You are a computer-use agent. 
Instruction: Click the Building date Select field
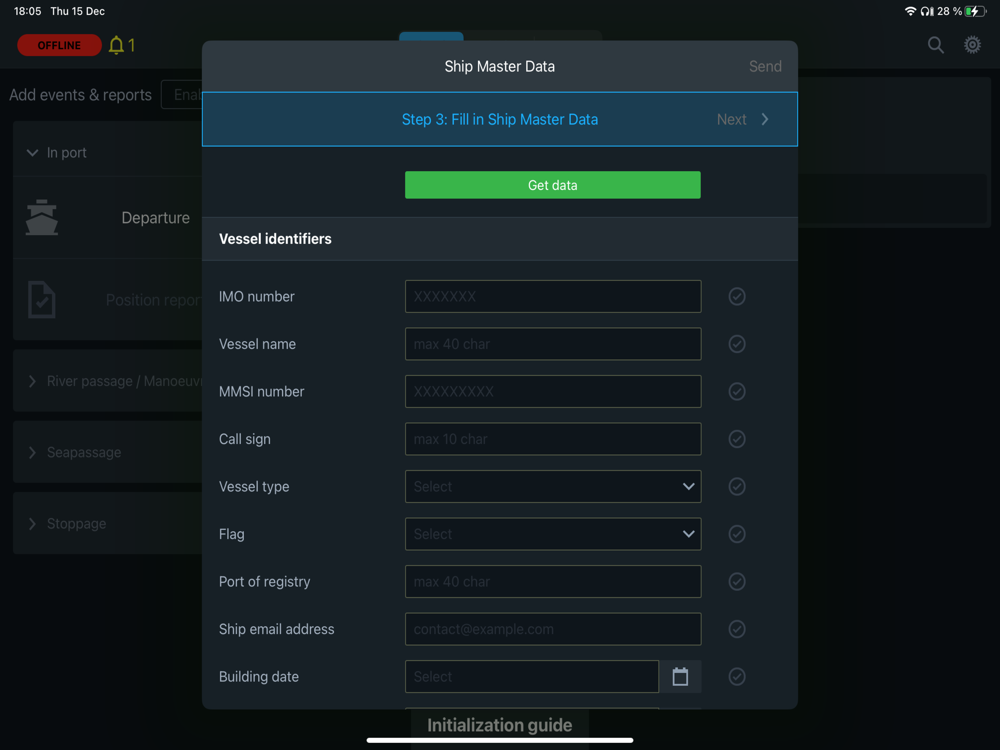coord(532,677)
